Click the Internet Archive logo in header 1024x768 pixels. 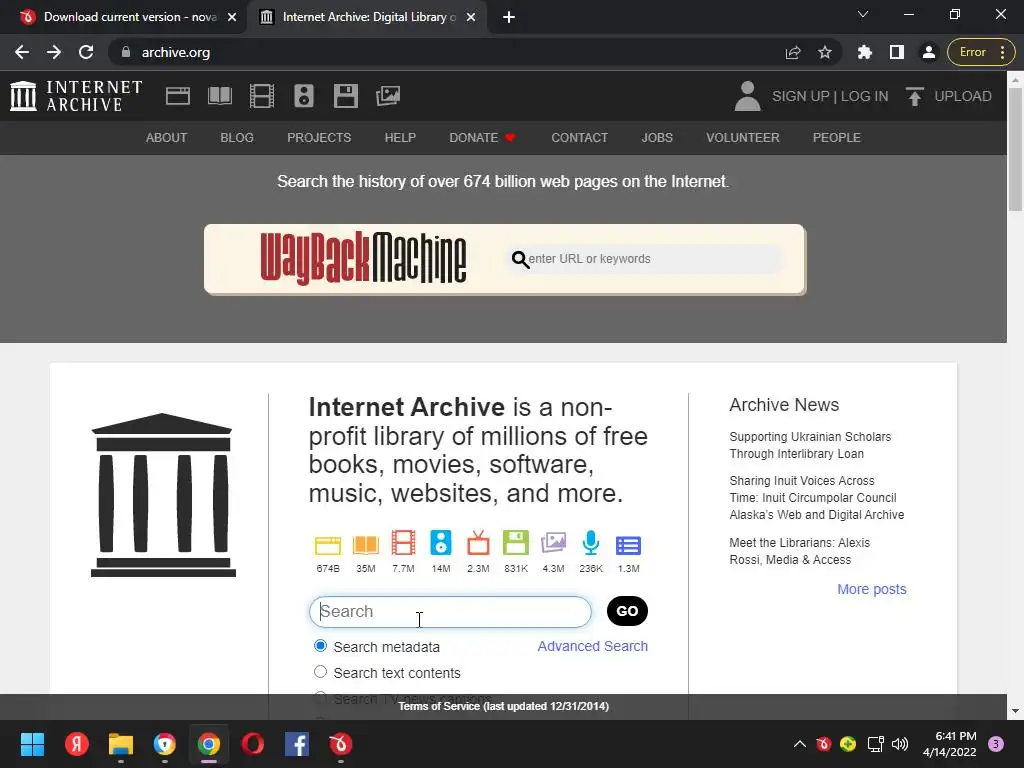pos(76,96)
